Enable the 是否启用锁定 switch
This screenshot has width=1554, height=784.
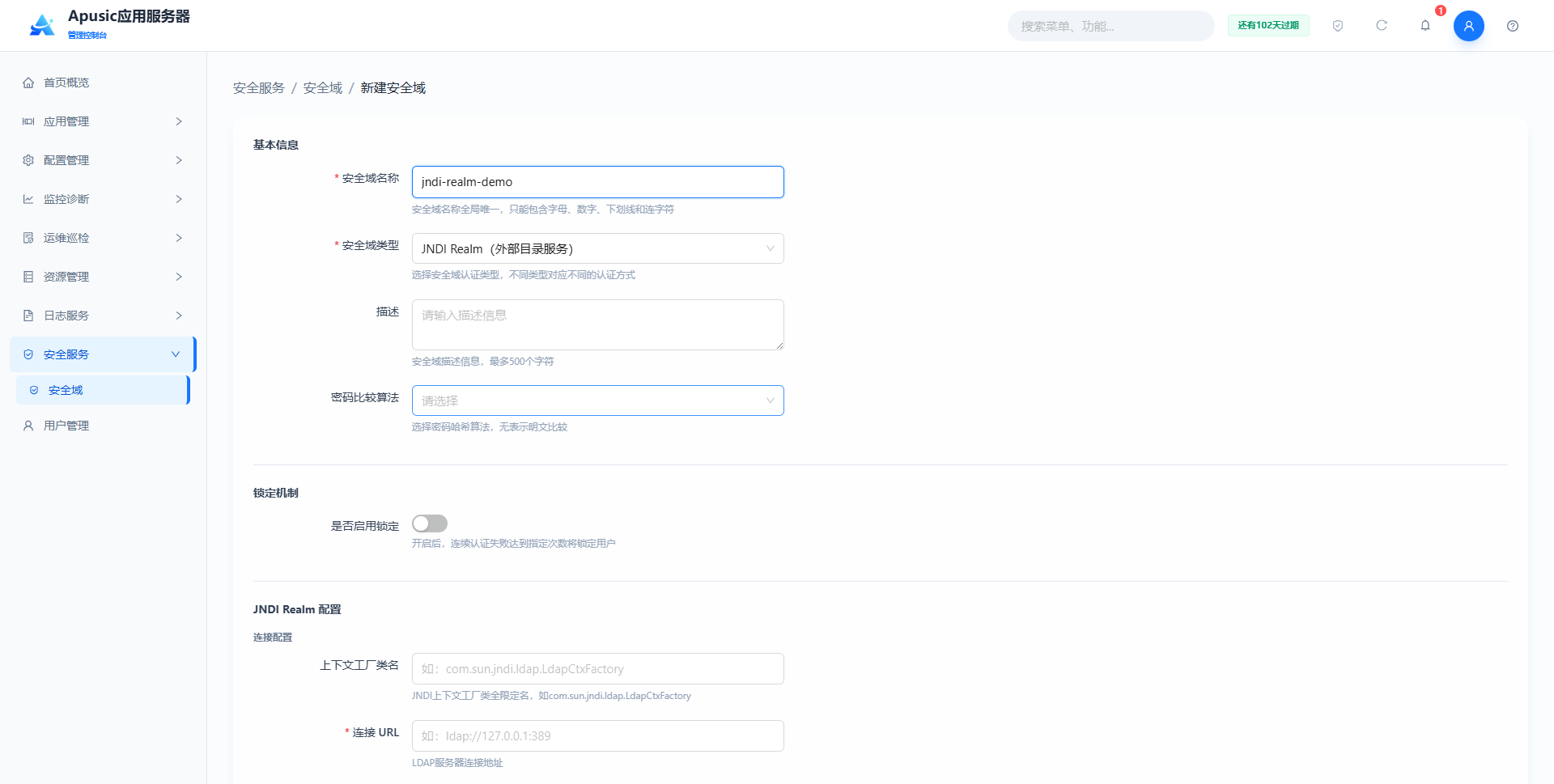tap(430, 523)
